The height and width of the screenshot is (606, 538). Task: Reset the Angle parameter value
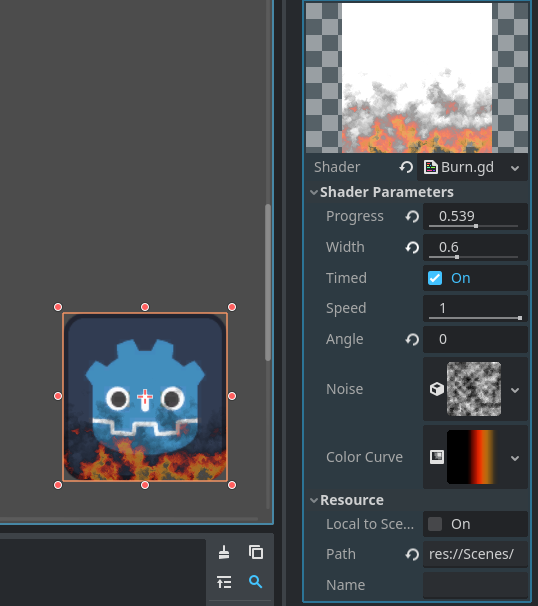[412, 339]
